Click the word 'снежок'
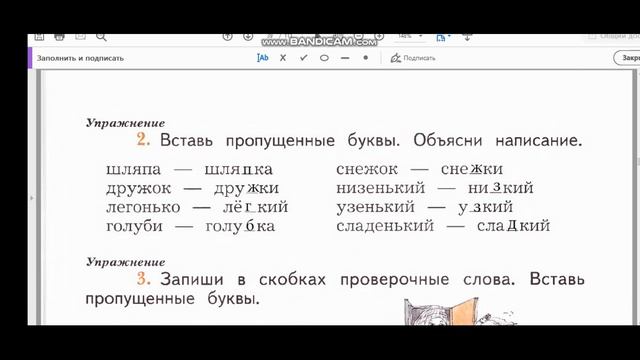Screen dimensions: 640x360 pyautogui.click(x=367, y=169)
